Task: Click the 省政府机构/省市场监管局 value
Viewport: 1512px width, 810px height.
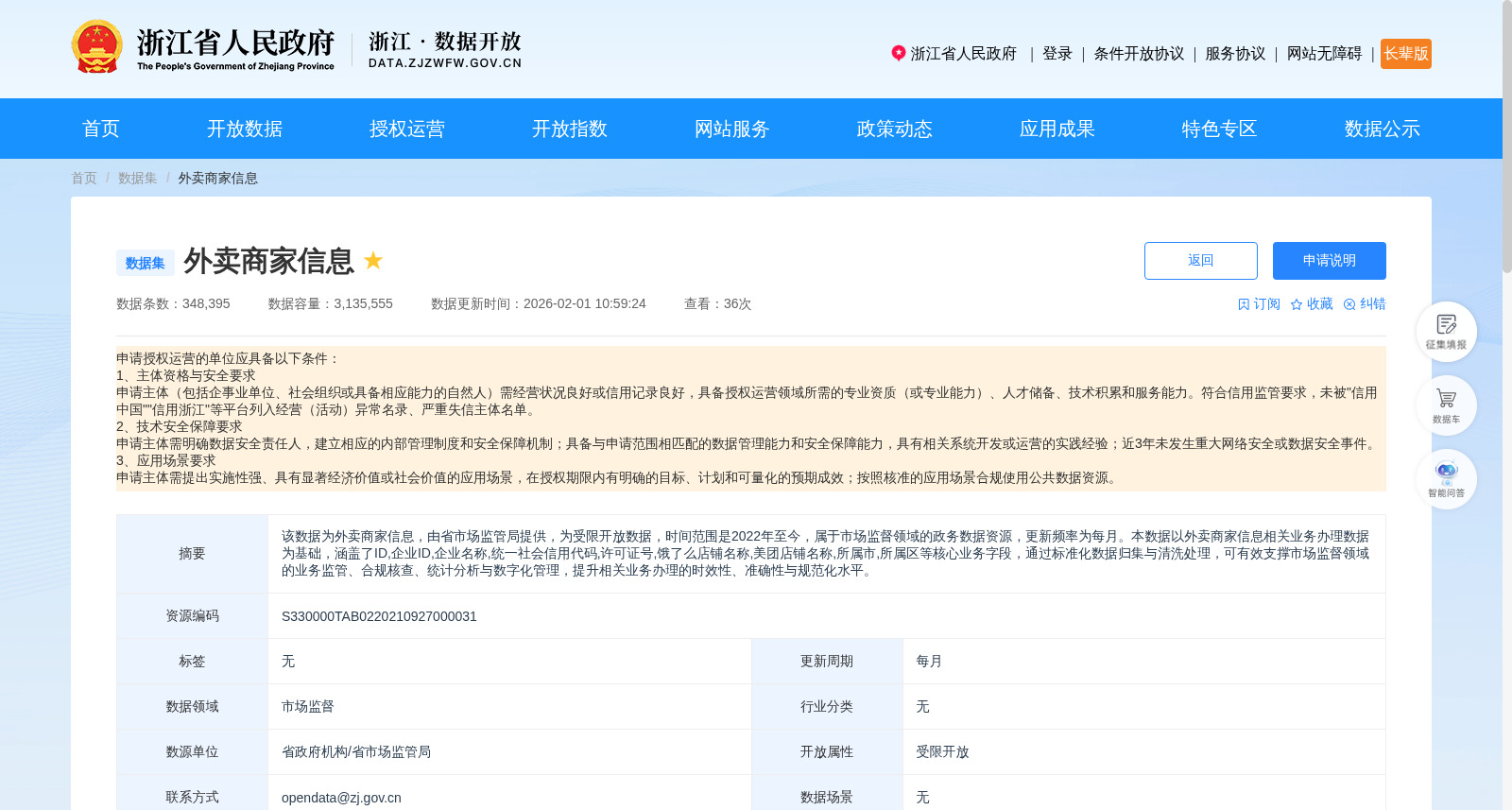Action: [x=356, y=752]
